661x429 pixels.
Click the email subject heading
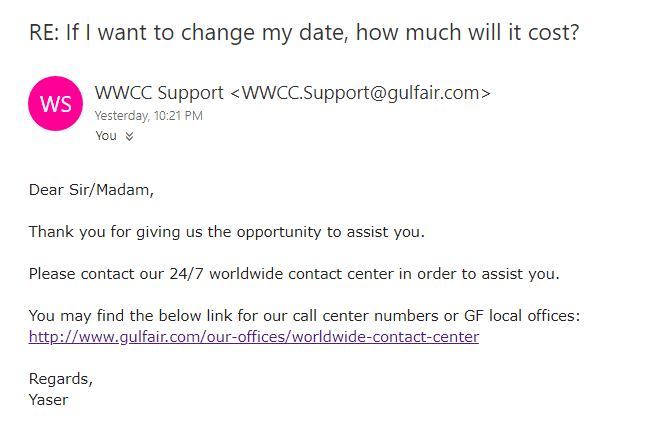point(304,32)
